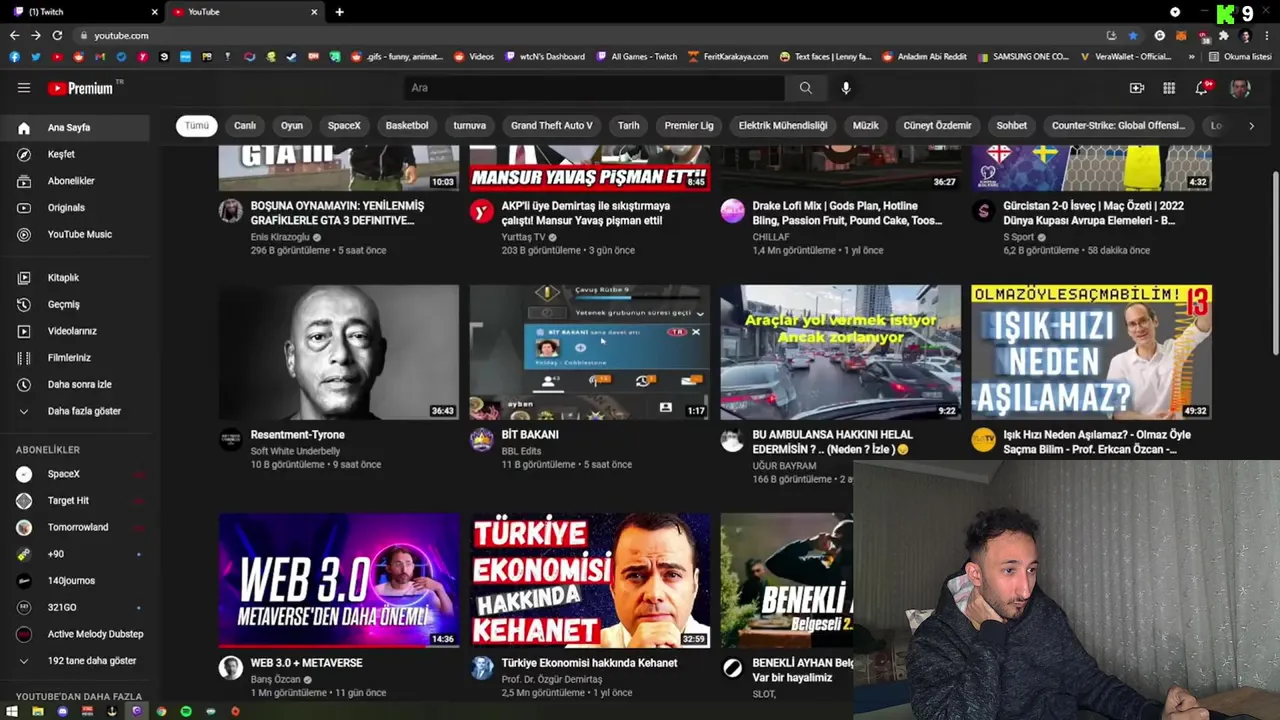Select the Tümü filter chip
1280x720 pixels.
coord(197,126)
